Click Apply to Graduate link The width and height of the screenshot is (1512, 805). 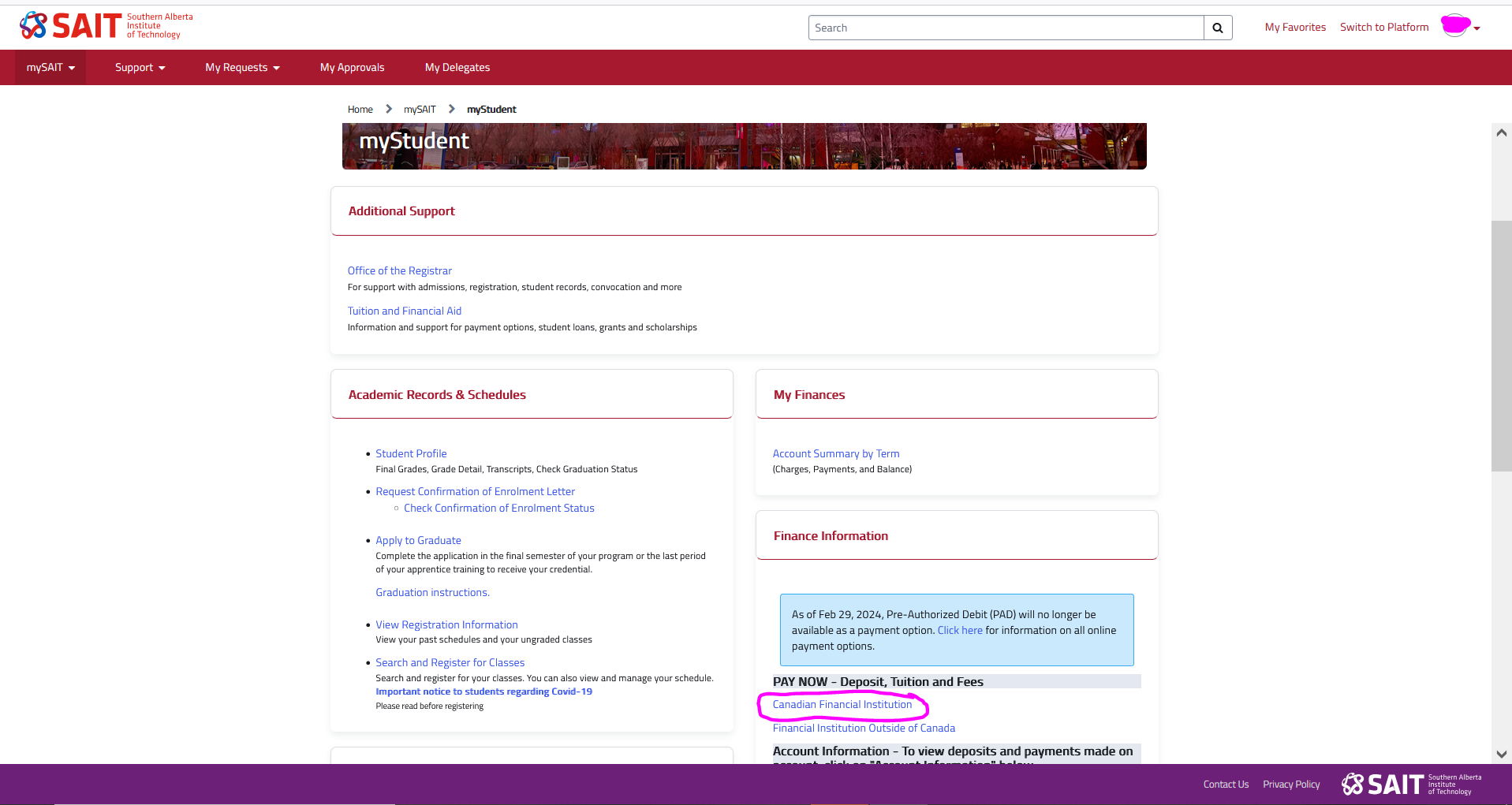pyautogui.click(x=418, y=540)
